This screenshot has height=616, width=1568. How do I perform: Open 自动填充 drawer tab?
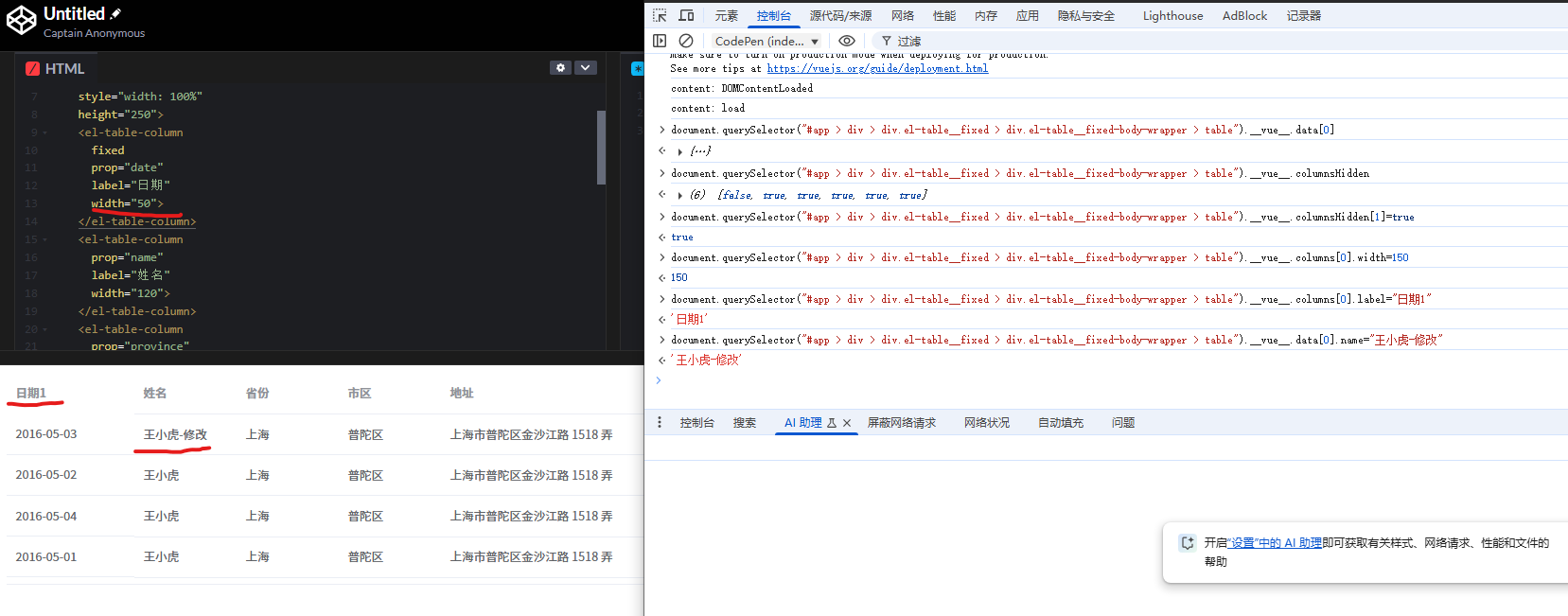pyautogui.click(x=1061, y=422)
